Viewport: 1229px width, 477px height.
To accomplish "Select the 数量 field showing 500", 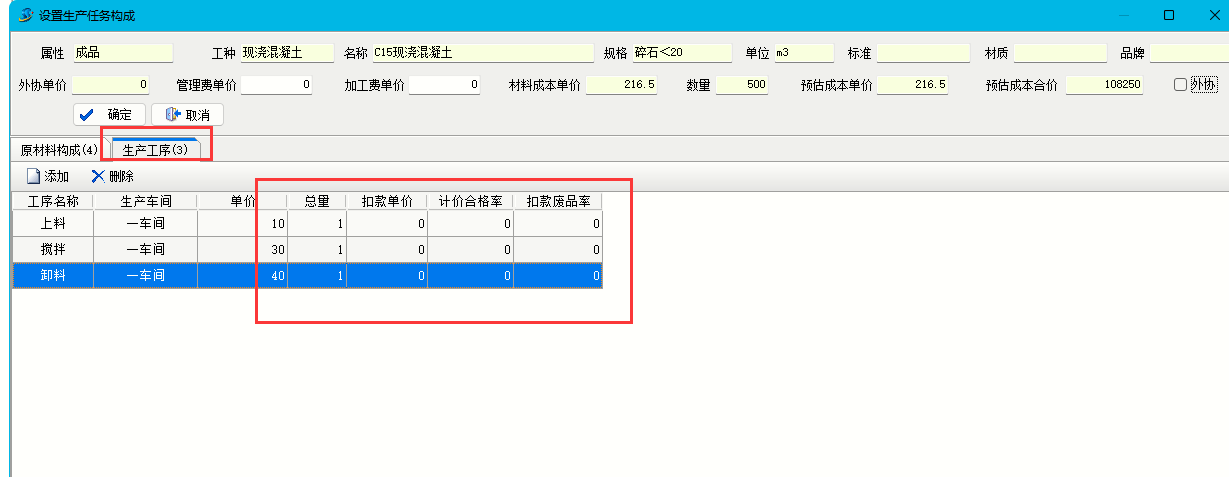I will [x=741, y=85].
